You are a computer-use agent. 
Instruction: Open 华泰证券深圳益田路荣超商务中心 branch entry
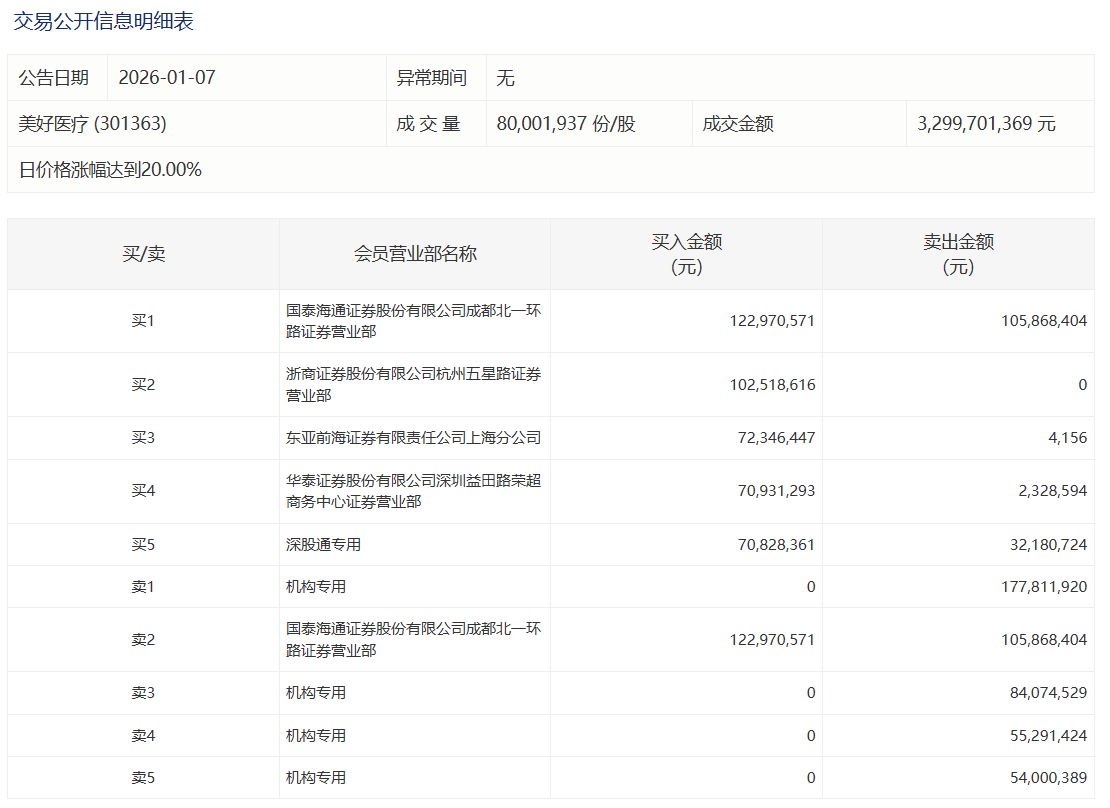click(413, 491)
